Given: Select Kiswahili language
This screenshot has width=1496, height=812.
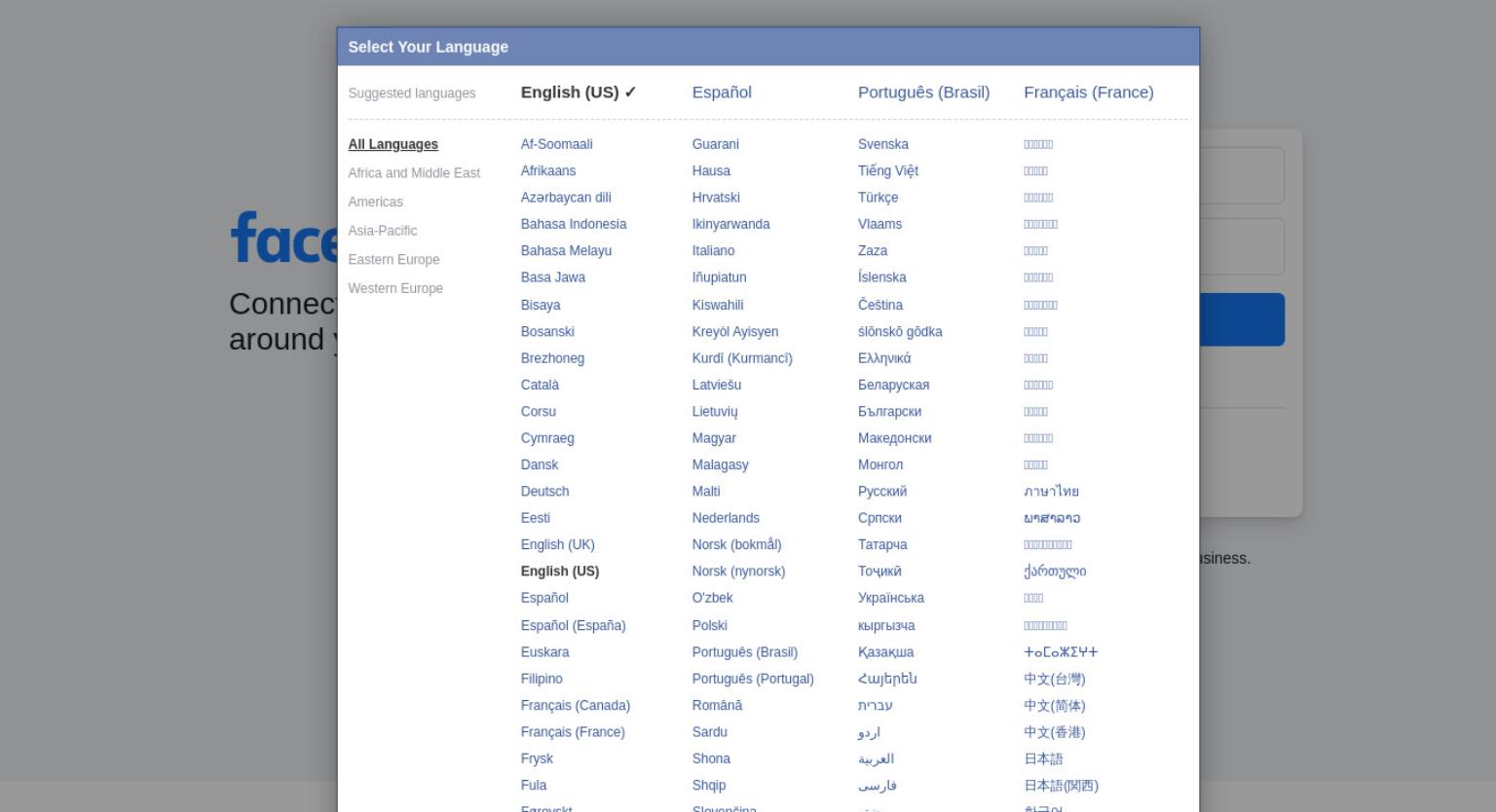Looking at the screenshot, I should click(x=718, y=305).
